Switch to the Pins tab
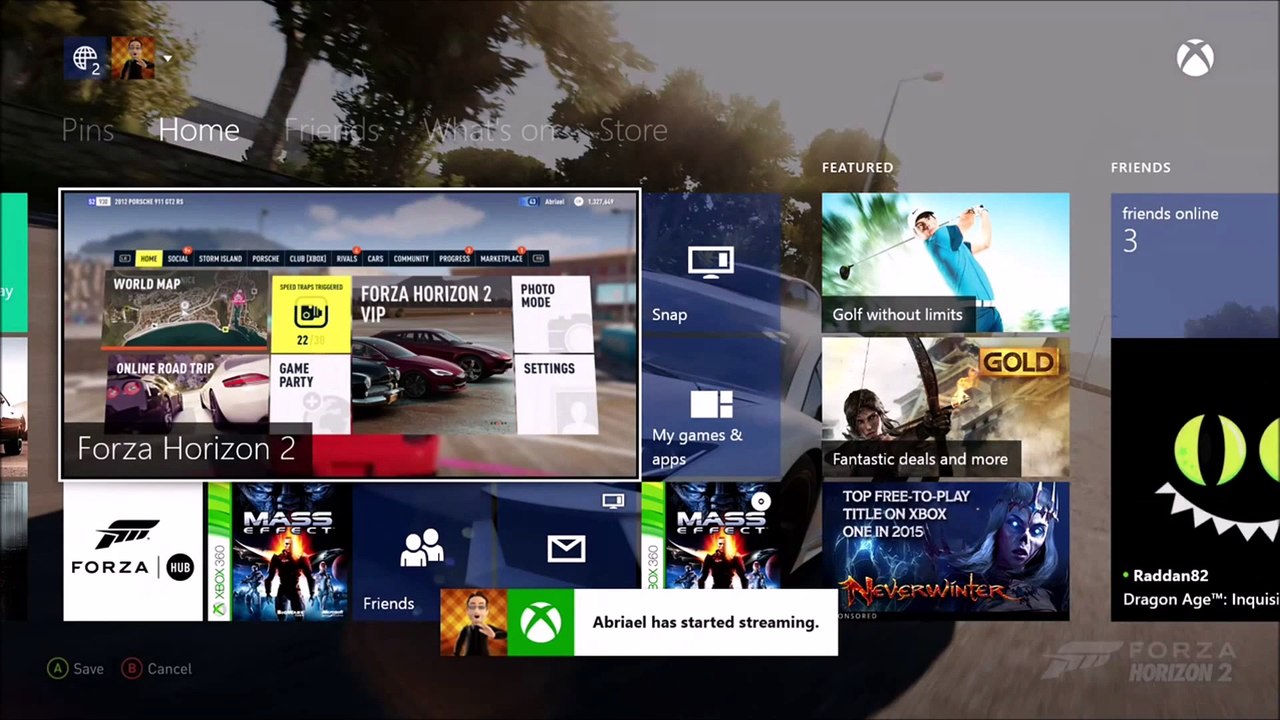This screenshot has height=720, width=1280. [88, 130]
